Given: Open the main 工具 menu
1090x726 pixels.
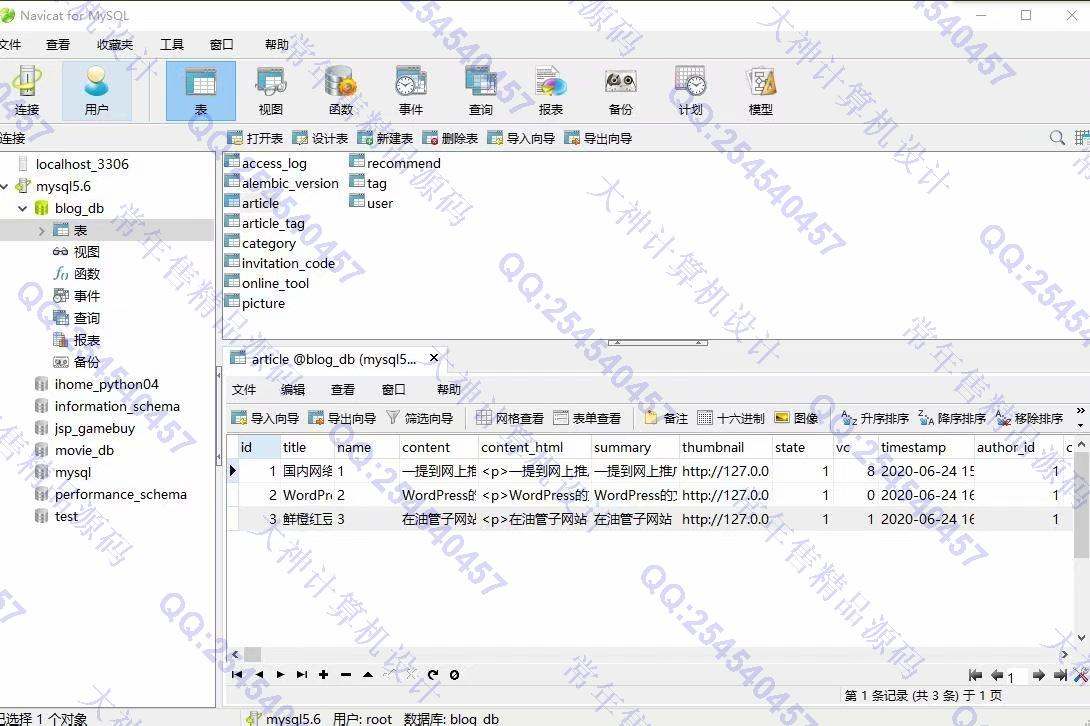Looking at the screenshot, I should (x=172, y=45).
